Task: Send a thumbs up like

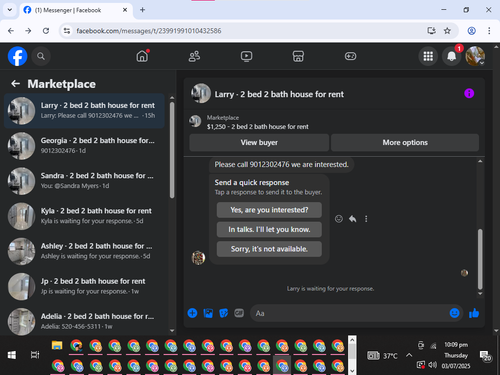Action: [474, 313]
